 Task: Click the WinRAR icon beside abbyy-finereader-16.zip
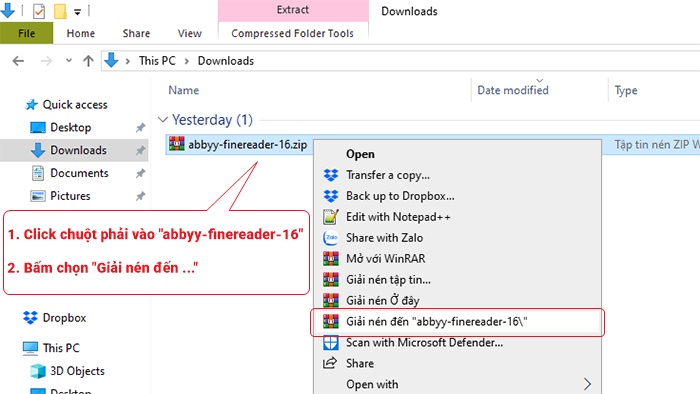tap(176, 144)
